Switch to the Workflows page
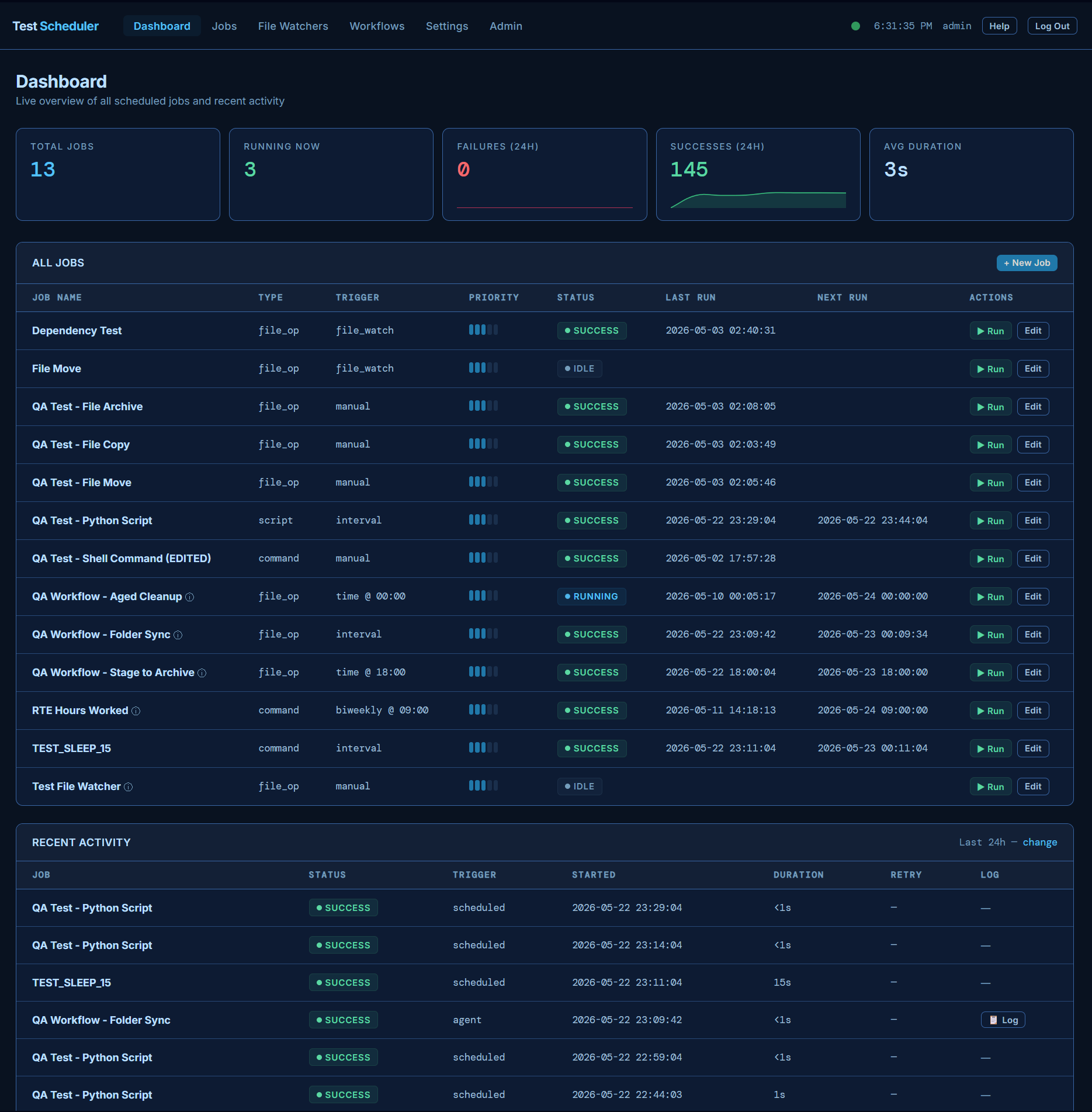Image resolution: width=1092 pixels, height=1112 pixels. click(x=377, y=26)
